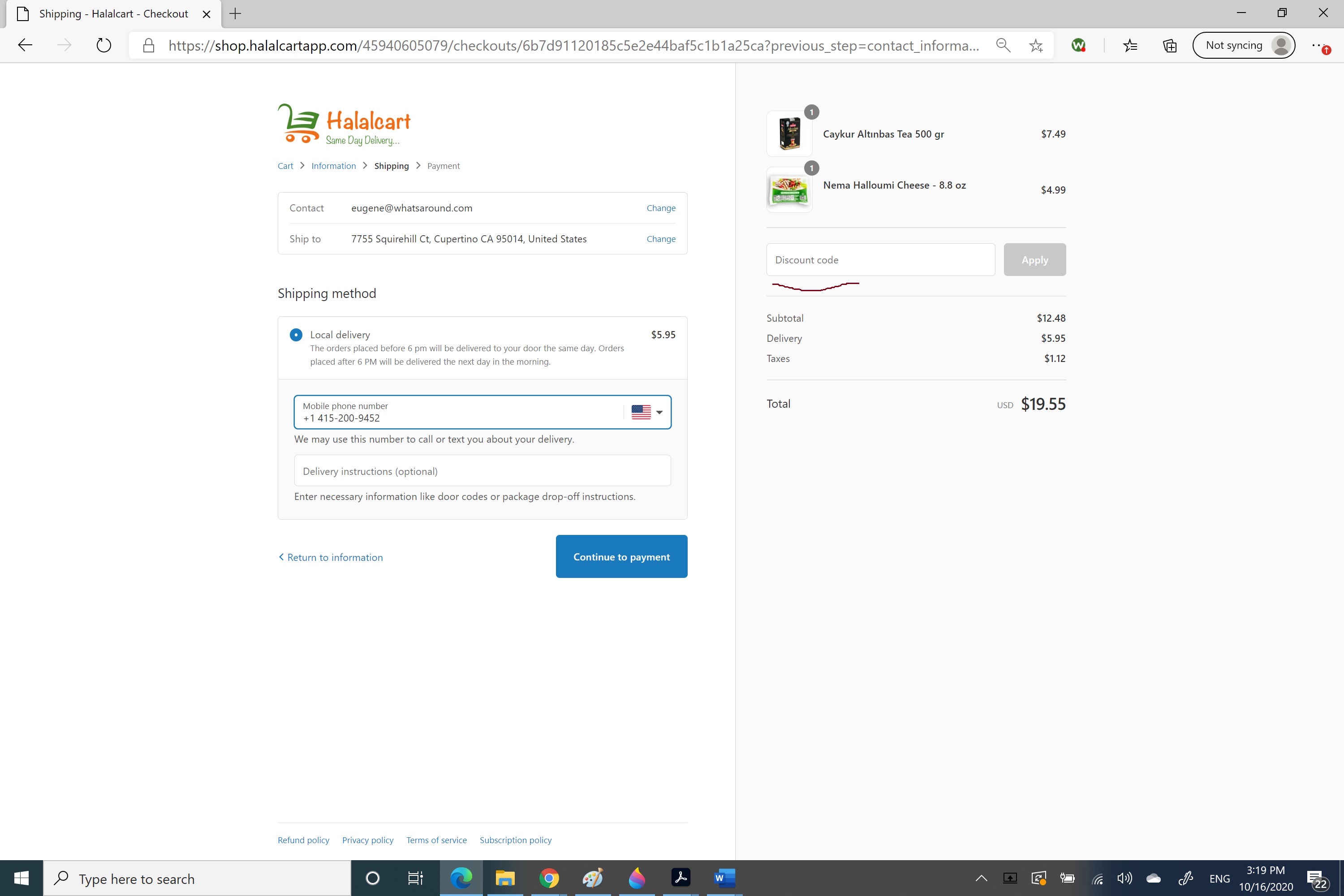
Task: Click the green W extension icon
Action: (1078, 46)
